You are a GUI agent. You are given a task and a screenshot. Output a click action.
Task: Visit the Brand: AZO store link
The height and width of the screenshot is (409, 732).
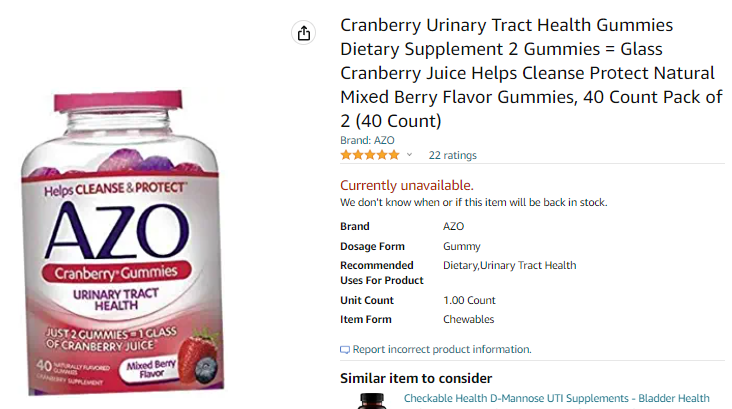[367, 141]
